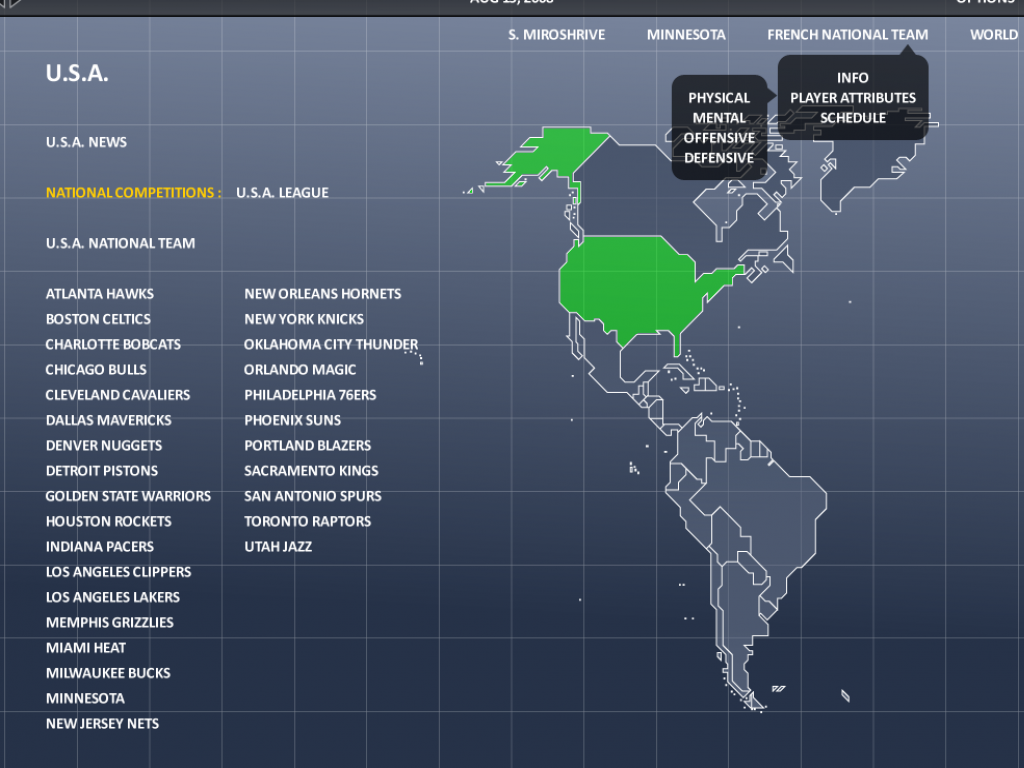Open the Los Angeles Lakers team page

pyautogui.click(x=112, y=597)
